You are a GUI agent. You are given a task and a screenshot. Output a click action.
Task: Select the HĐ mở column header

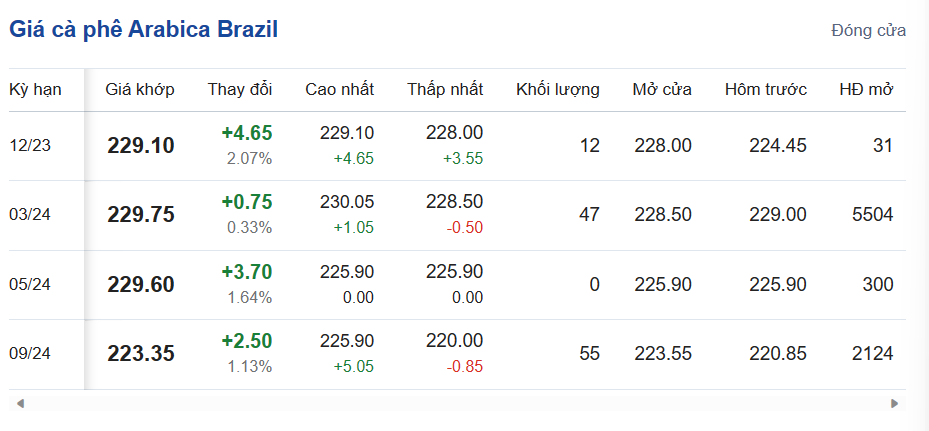pos(866,89)
